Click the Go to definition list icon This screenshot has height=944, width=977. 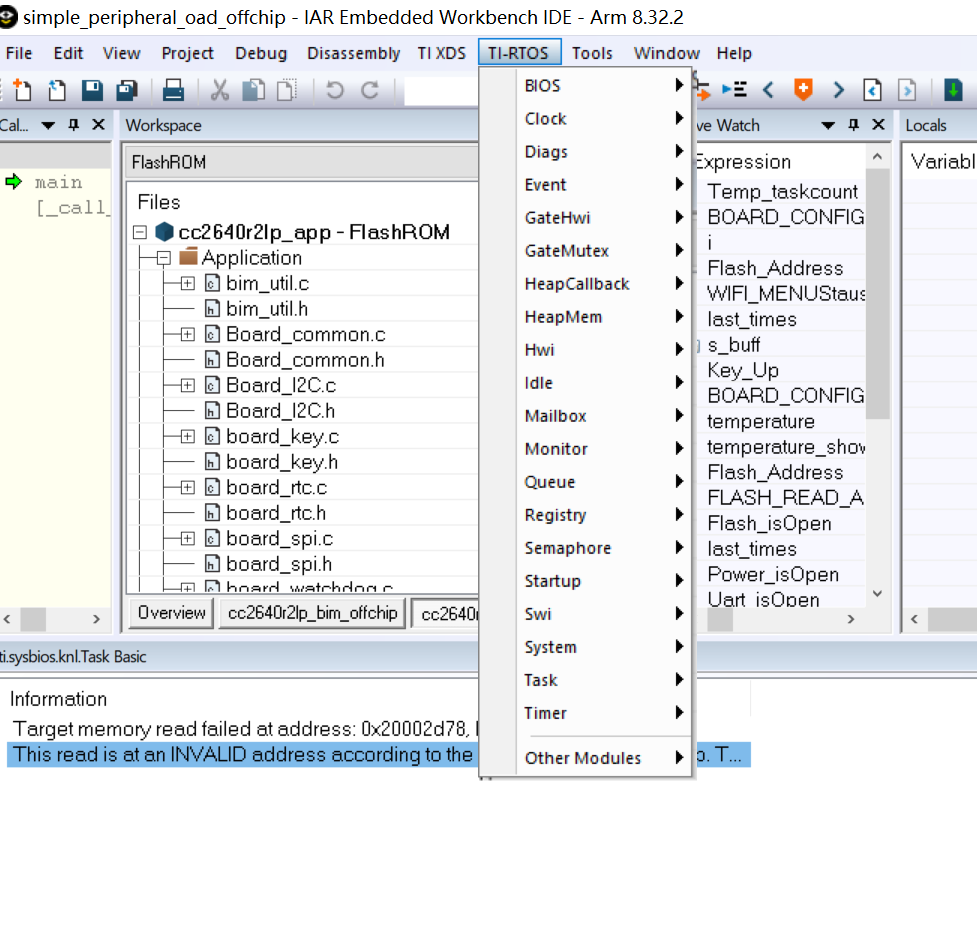coord(735,90)
